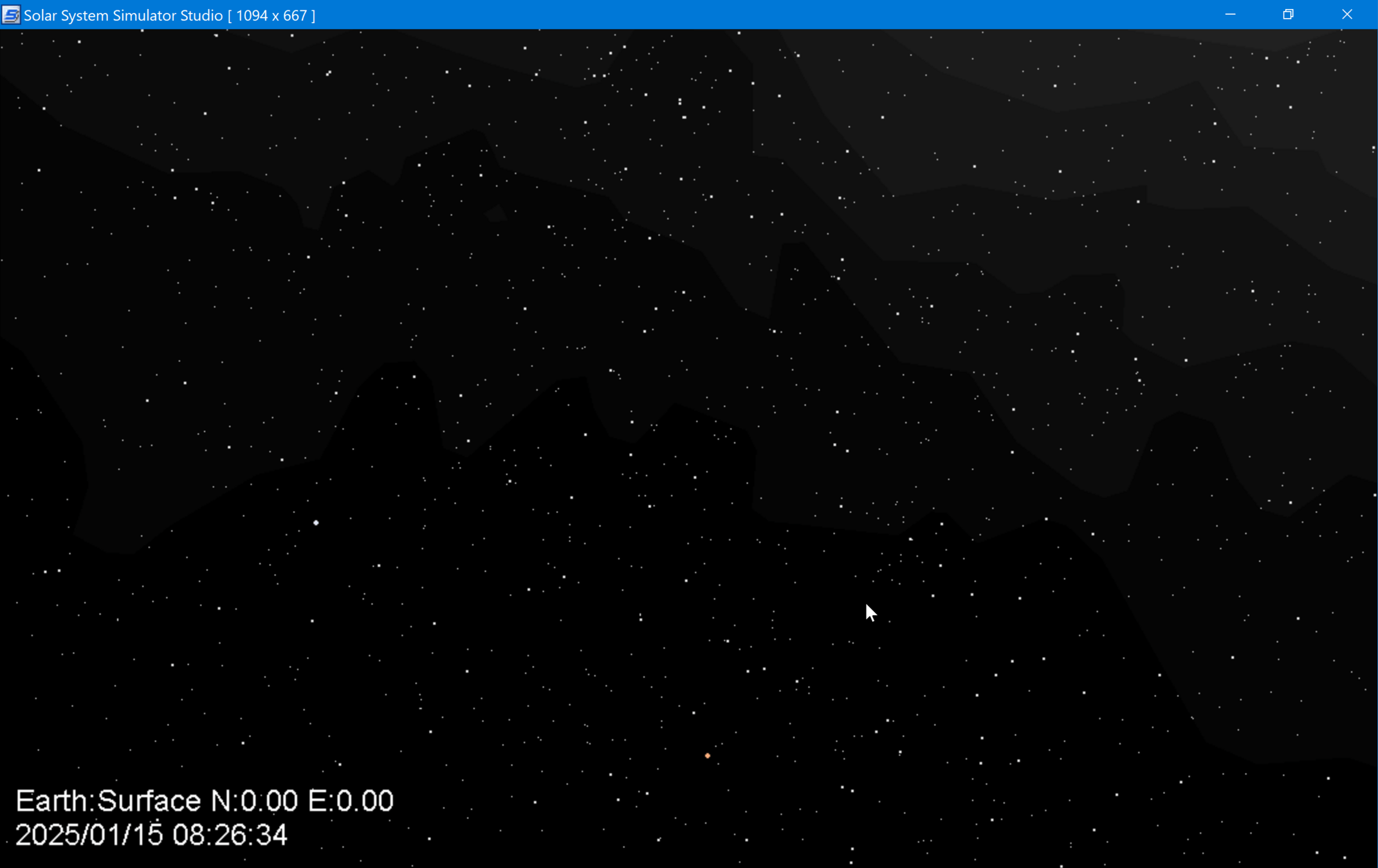1378x868 pixels.
Task: Click the Solar System Simulator Studio title text
Action: tap(123, 15)
